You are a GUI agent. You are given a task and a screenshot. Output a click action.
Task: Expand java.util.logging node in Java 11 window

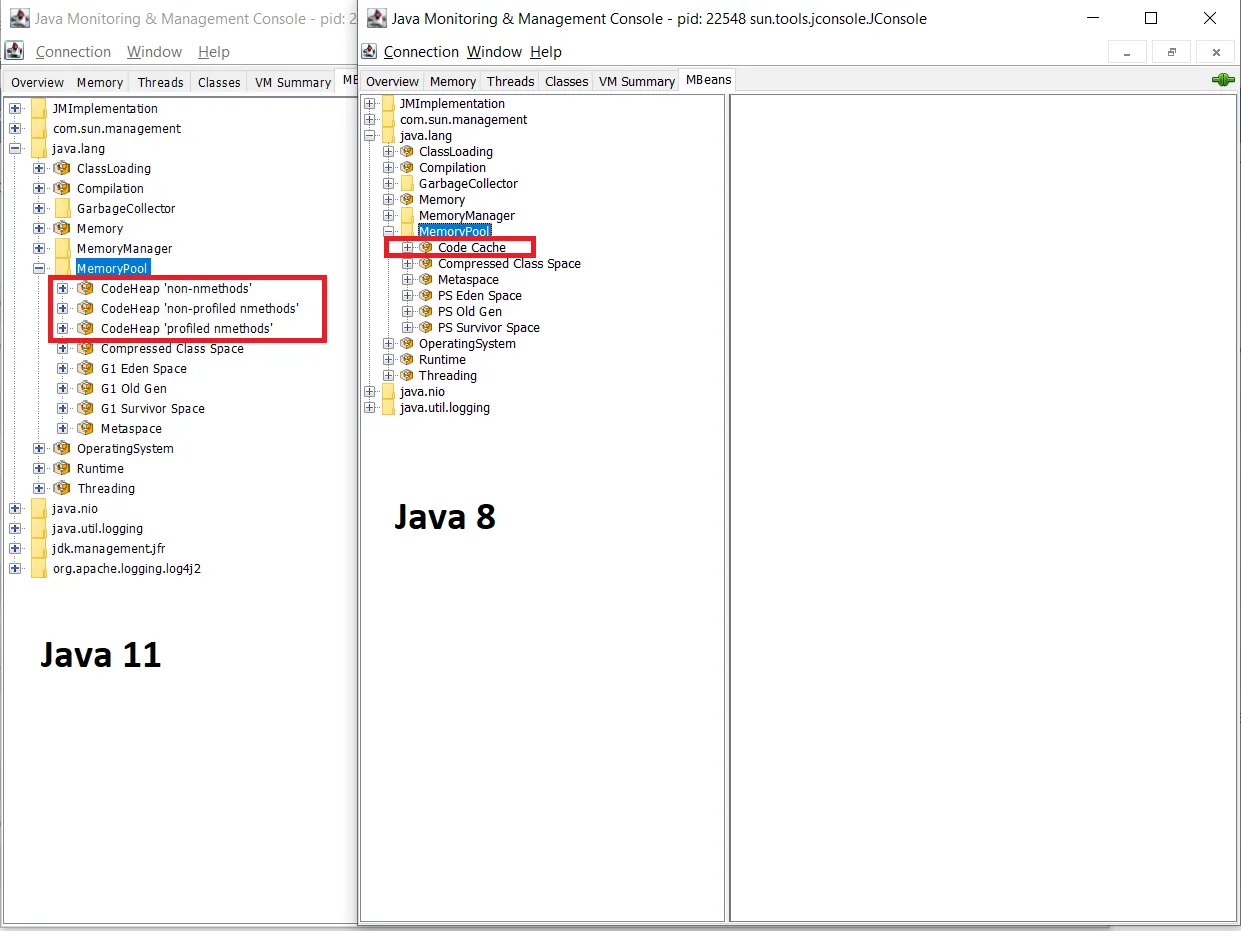pyautogui.click(x=15, y=528)
